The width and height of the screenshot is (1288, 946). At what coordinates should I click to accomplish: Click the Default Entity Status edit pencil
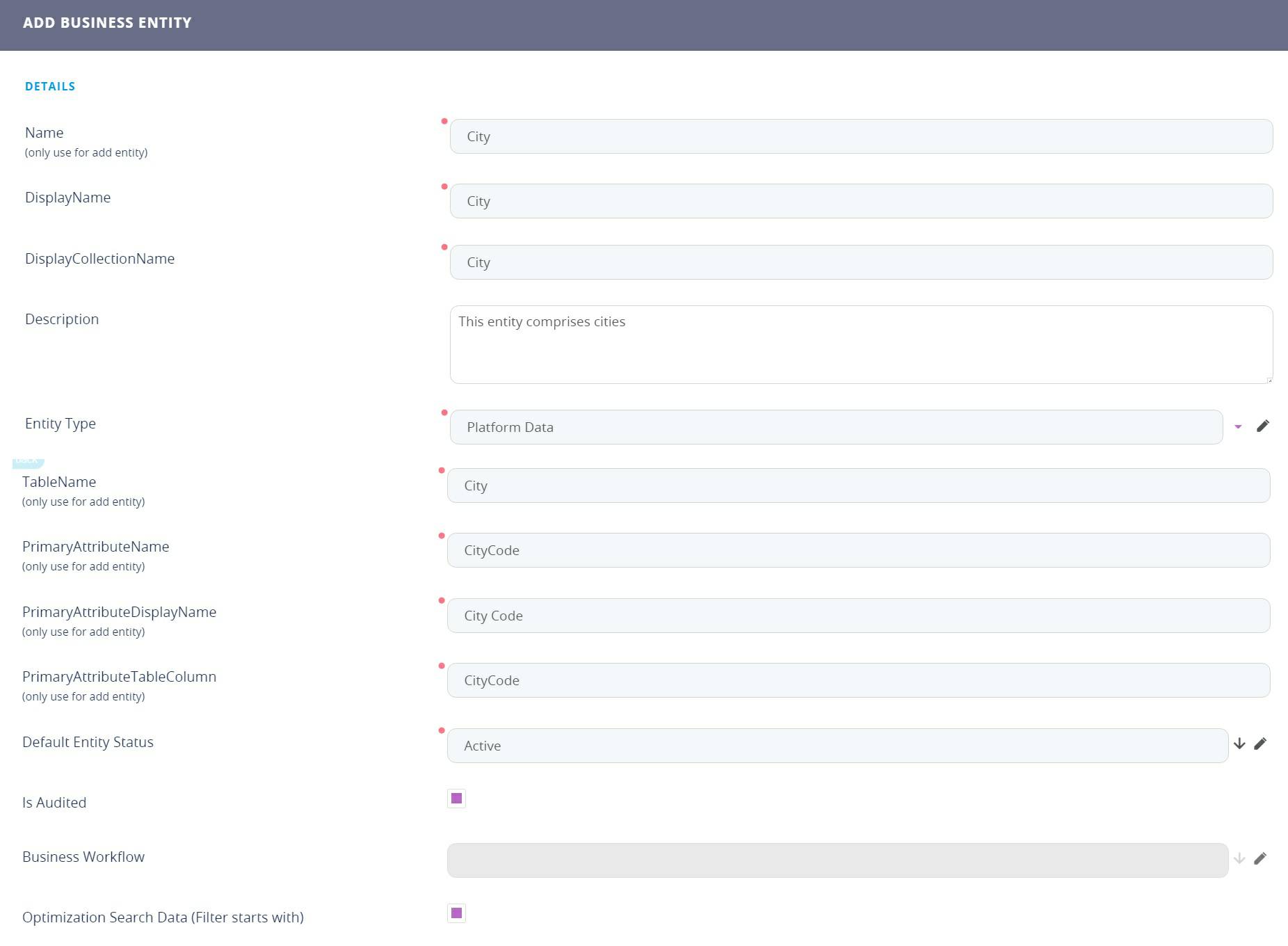click(1260, 744)
